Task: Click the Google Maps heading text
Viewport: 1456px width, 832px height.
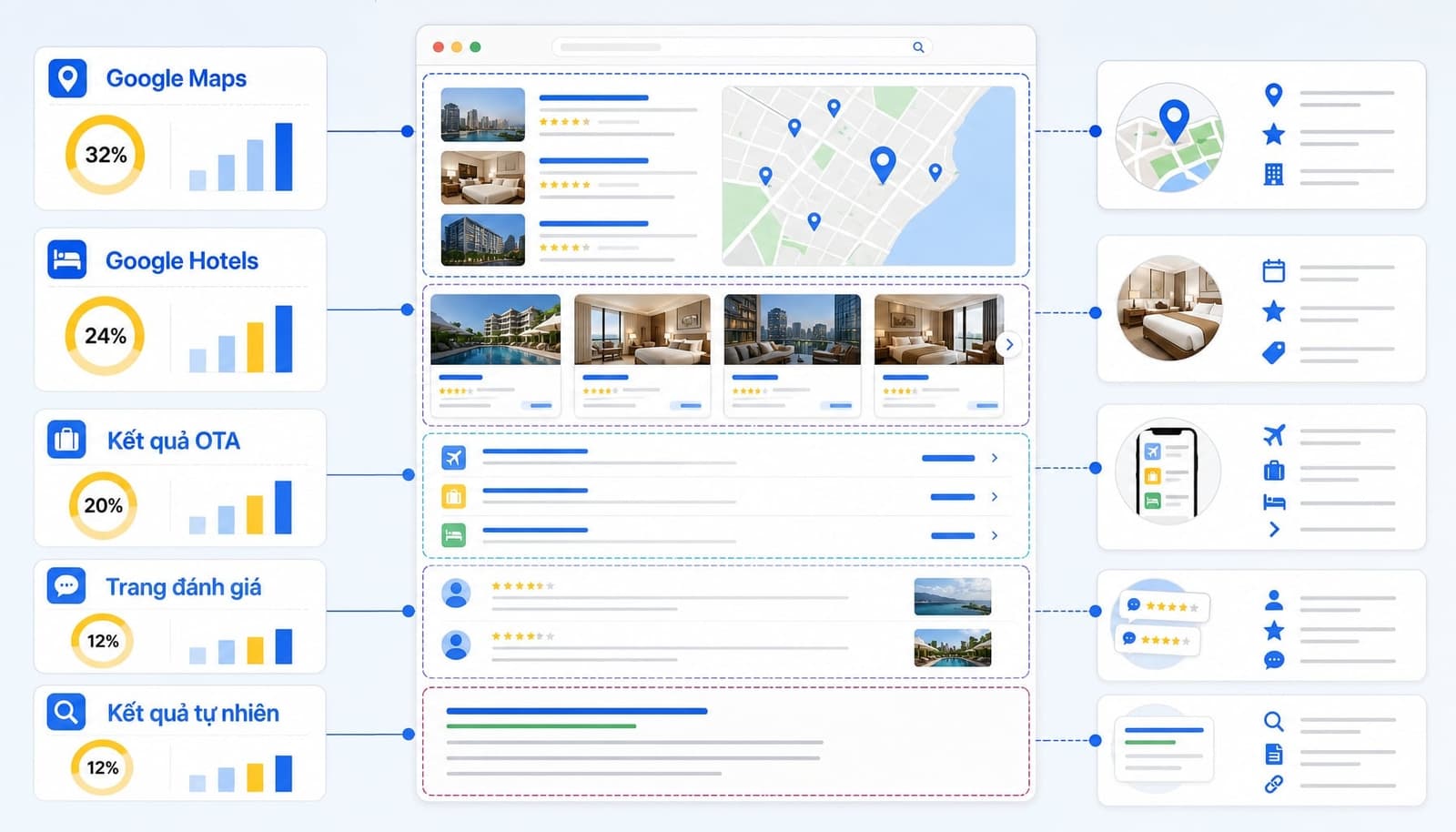Action: pyautogui.click(x=177, y=79)
